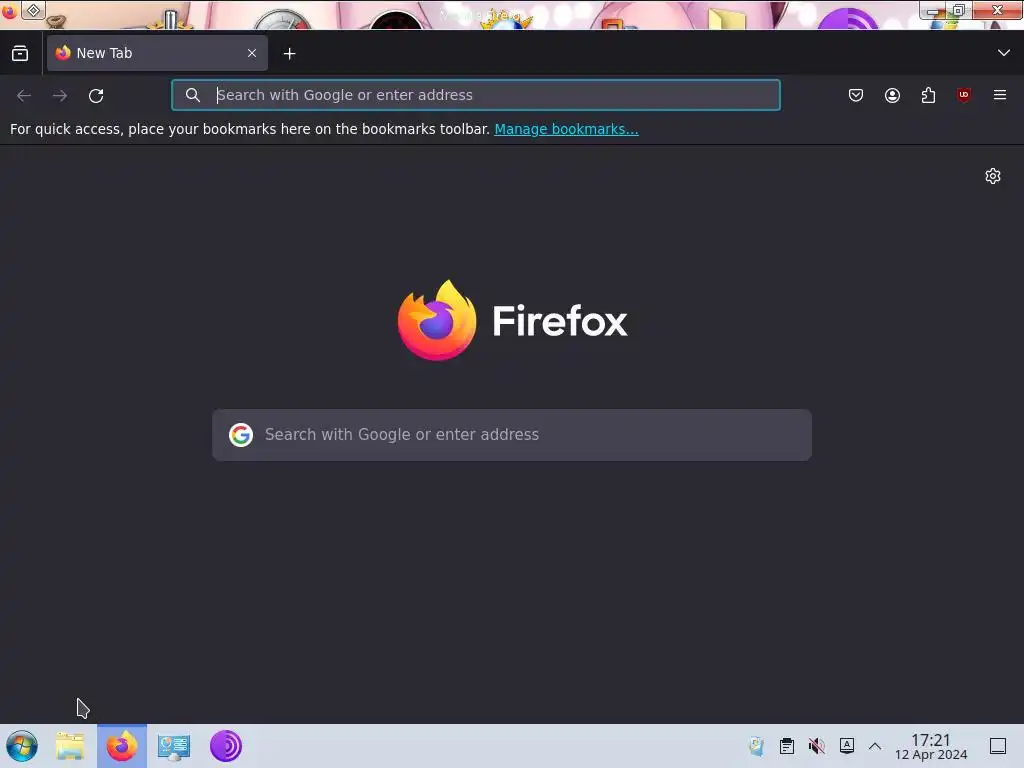1024x768 pixels.
Task: Restore the Firefox window size button
Action: (959, 10)
